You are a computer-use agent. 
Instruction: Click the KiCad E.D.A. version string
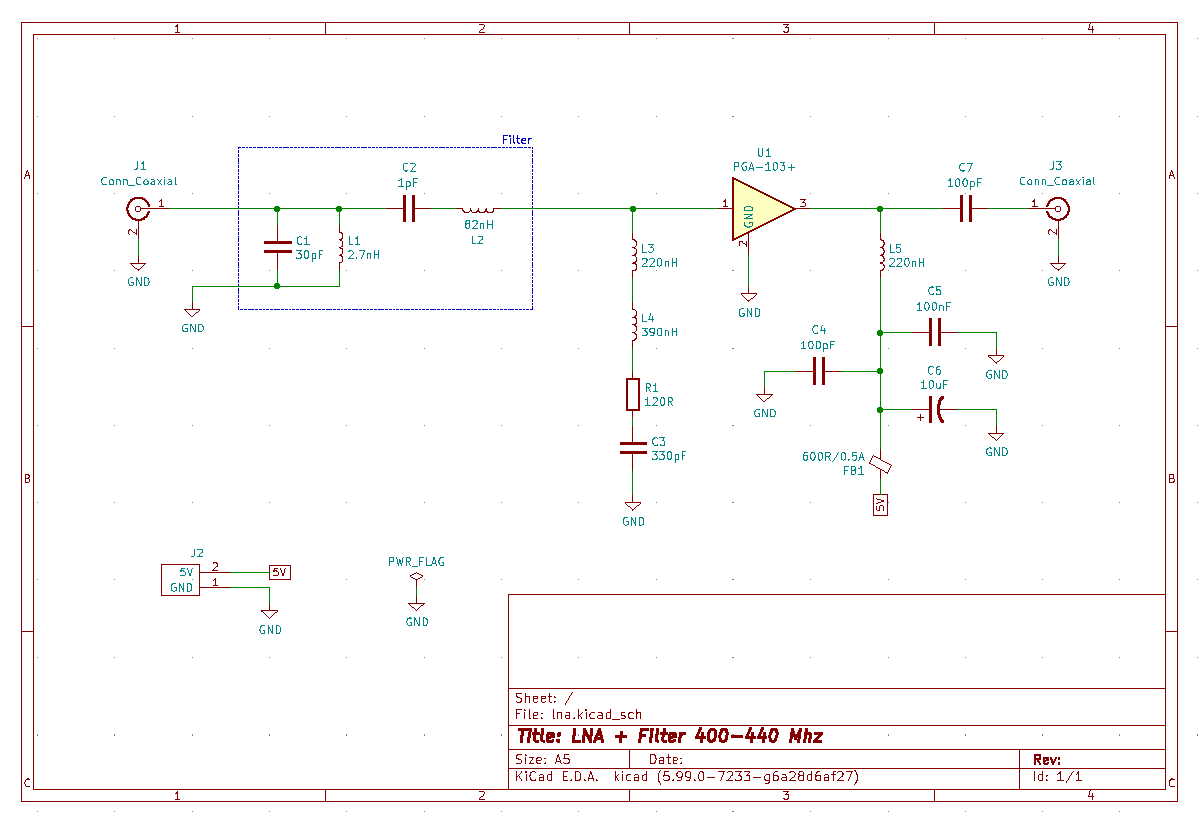coord(686,776)
